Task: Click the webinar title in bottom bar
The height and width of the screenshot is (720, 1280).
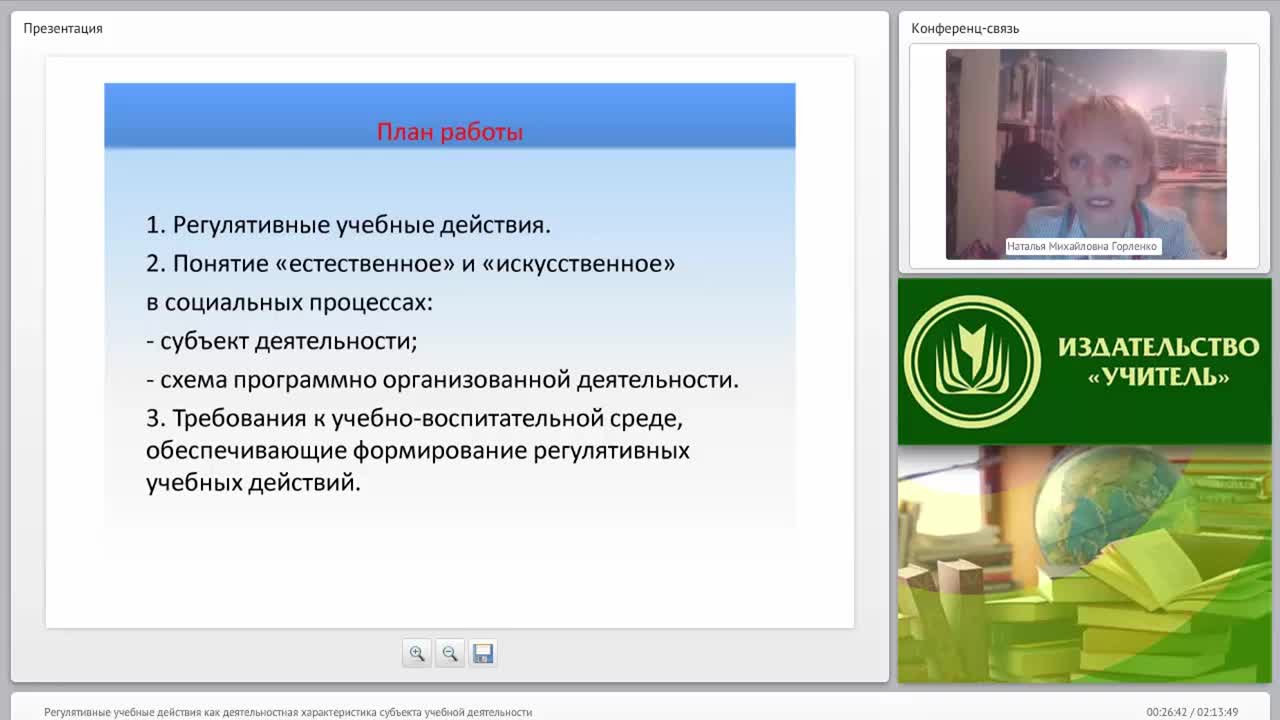Action: tap(288, 712)
